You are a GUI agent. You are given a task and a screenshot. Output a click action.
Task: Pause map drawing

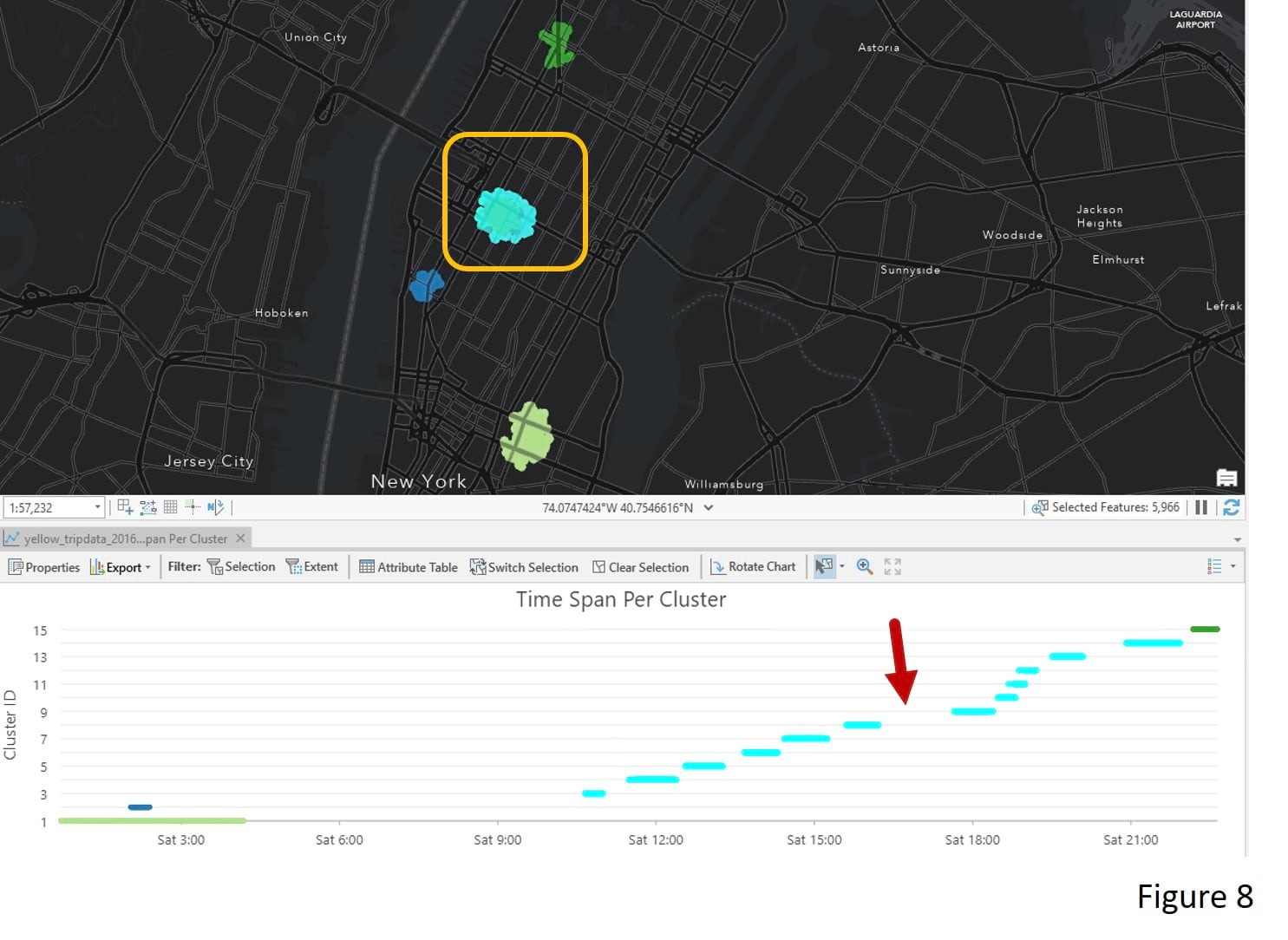click(1201, 507)
